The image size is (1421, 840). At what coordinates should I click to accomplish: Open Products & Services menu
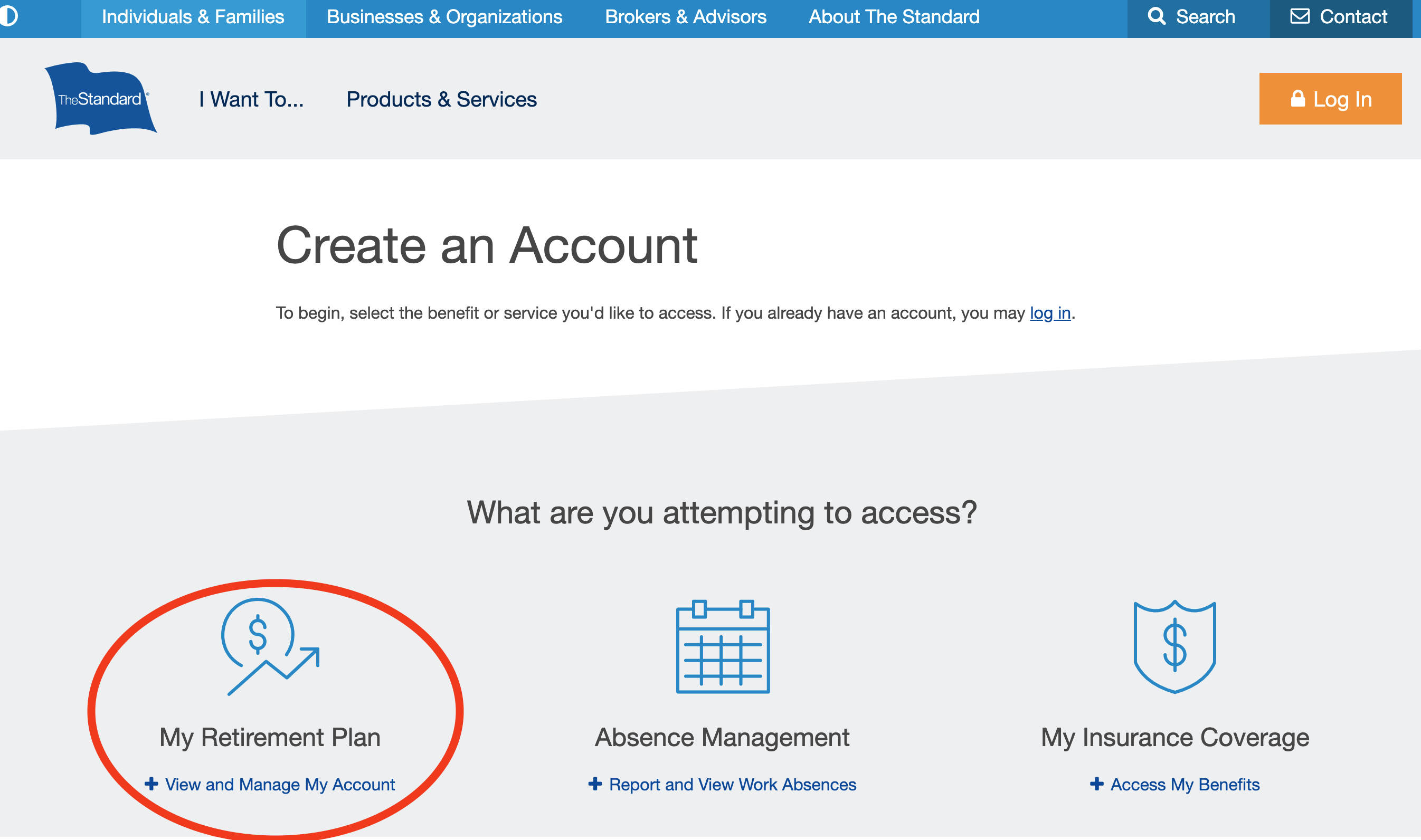coord(441,100)
